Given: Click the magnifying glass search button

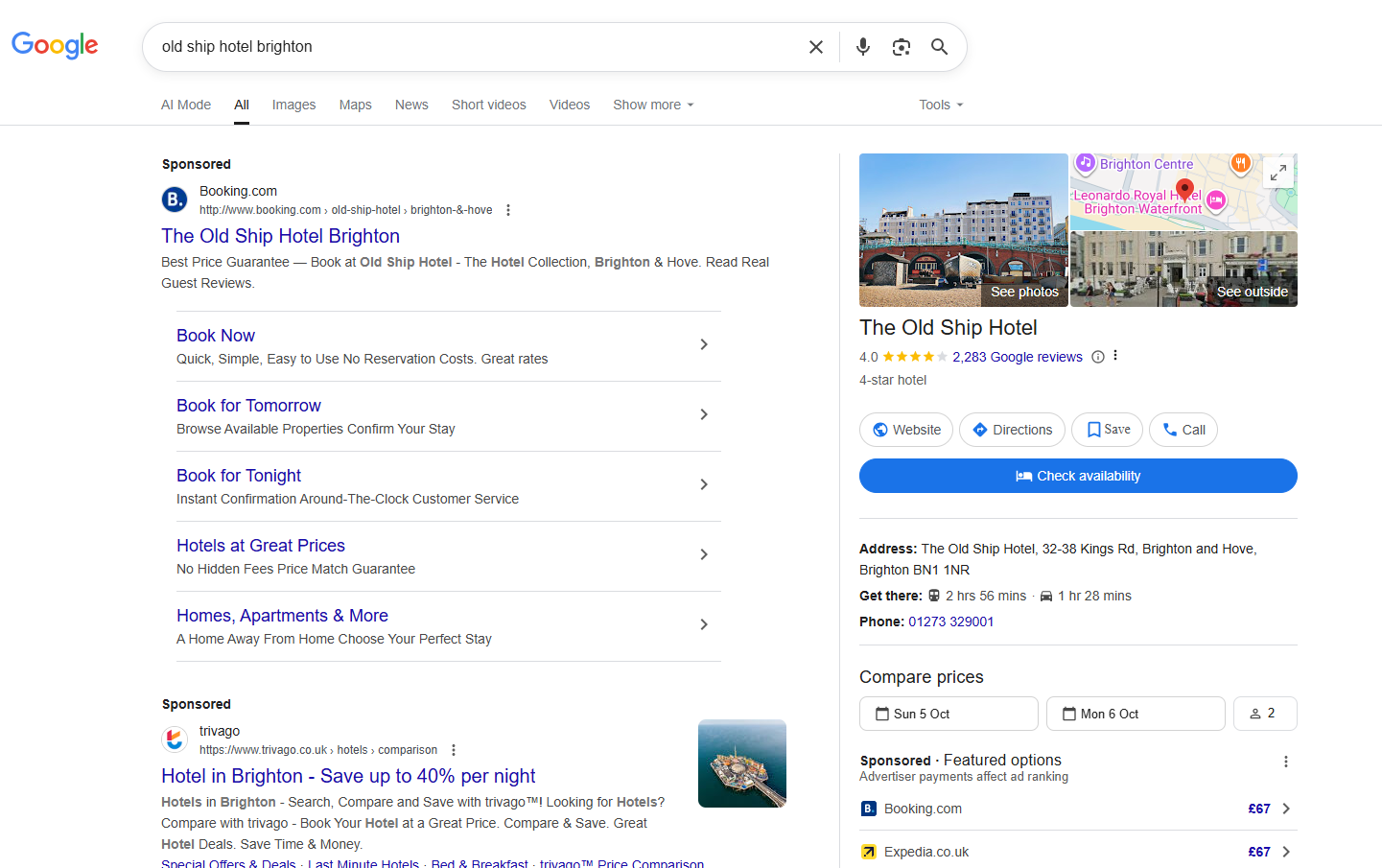Looking at the screenshot, I should click(939, 47).
